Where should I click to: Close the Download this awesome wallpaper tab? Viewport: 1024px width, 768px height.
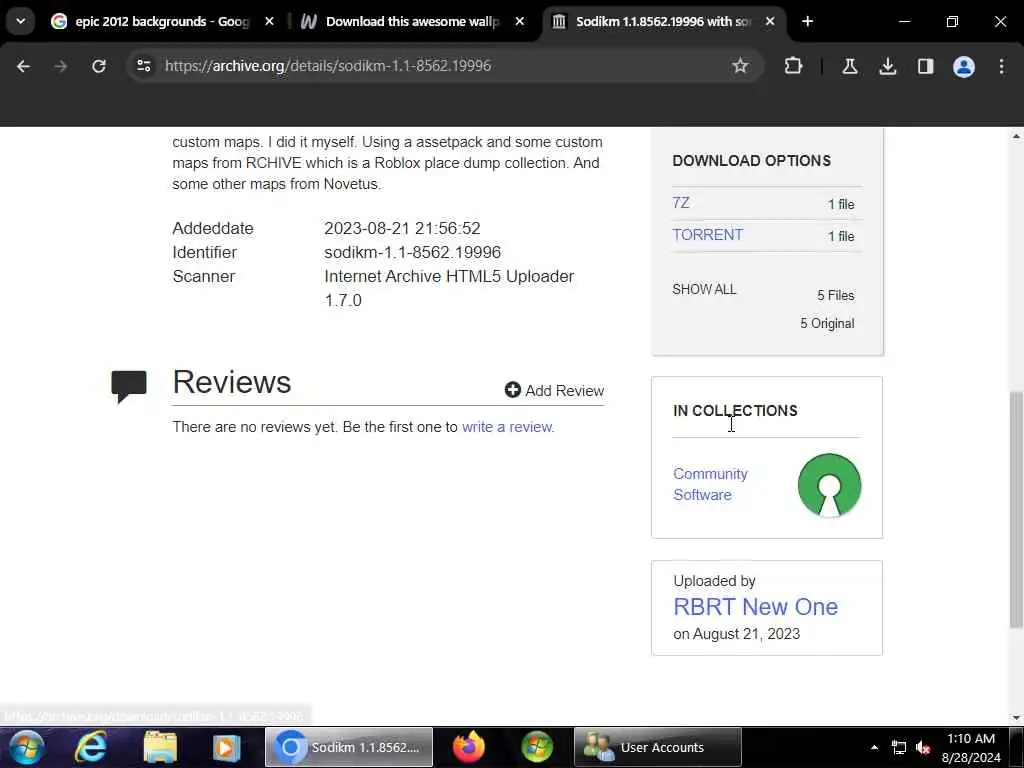click(519, 22)
